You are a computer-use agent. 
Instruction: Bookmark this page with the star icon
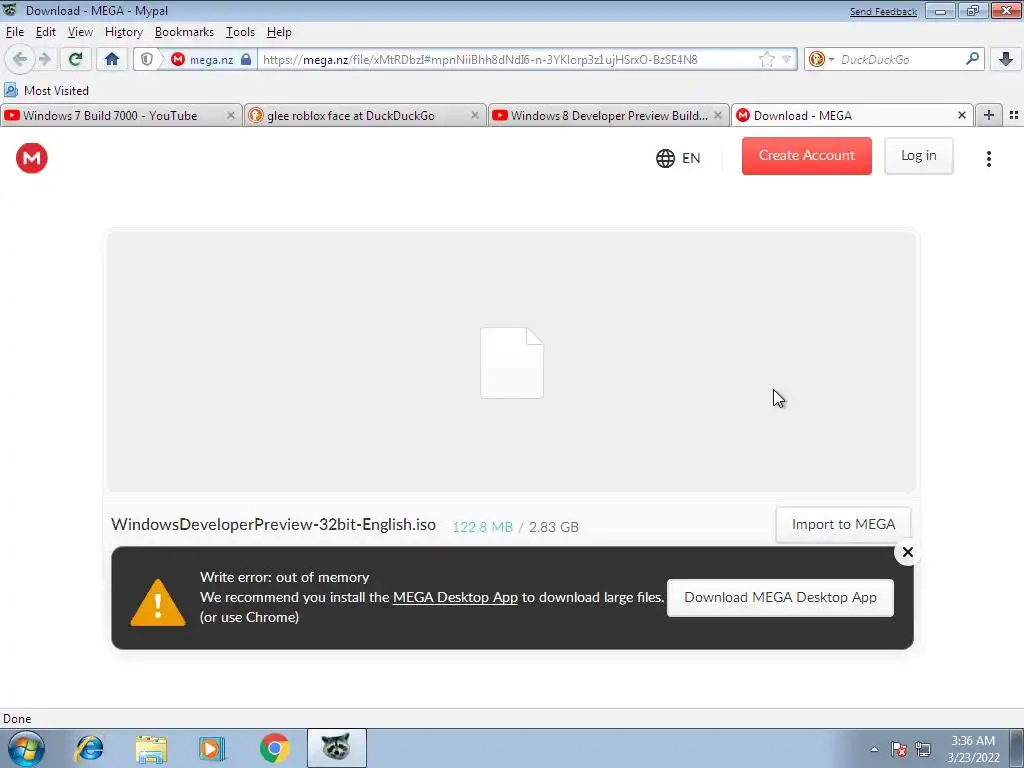[767, 59]
